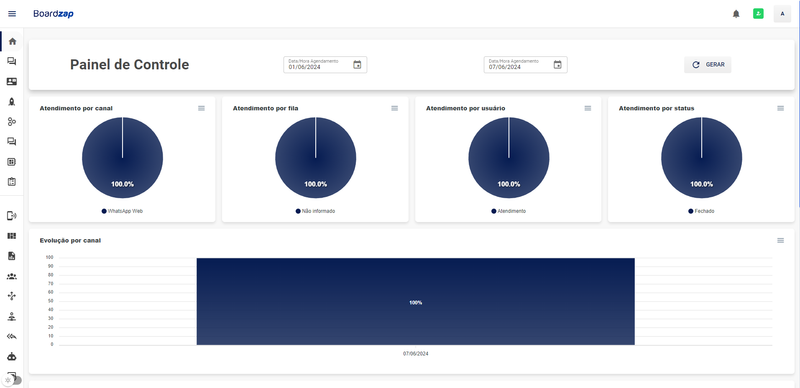Click the GERAR button
Screen dimensions: 800x388
point(708,65)
